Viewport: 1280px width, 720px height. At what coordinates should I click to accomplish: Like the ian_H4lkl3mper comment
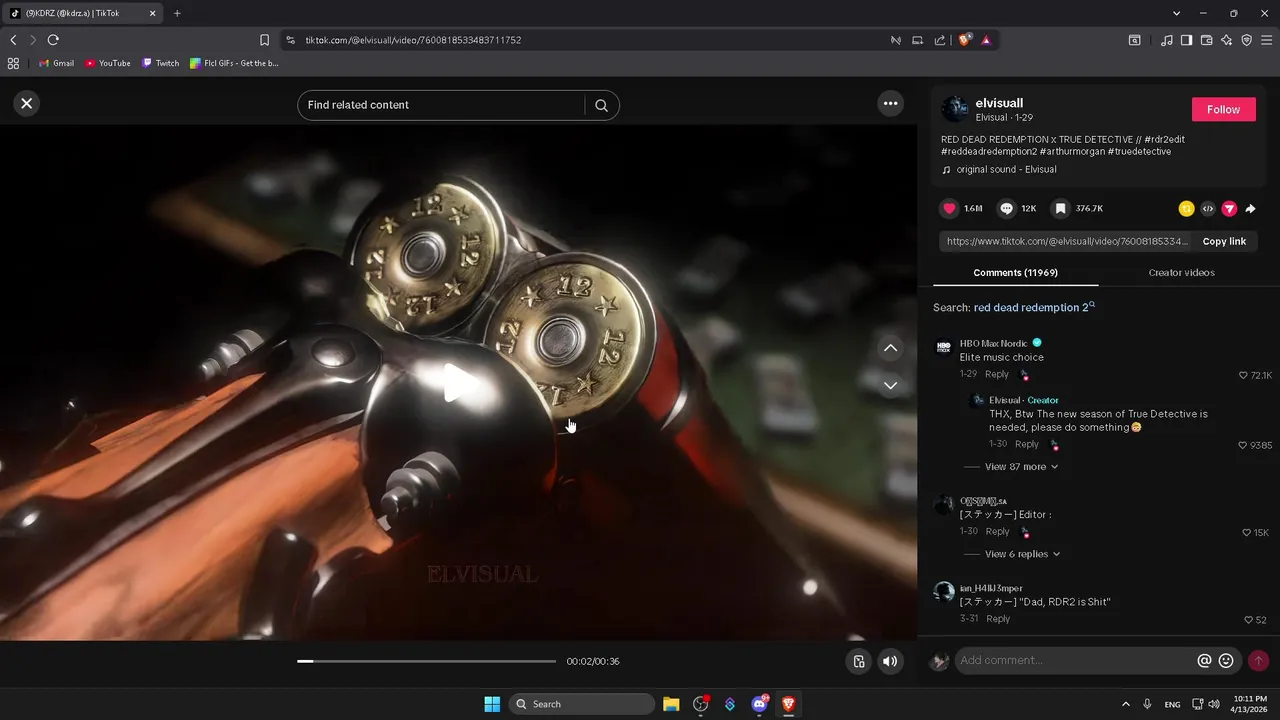(1249, 620)
